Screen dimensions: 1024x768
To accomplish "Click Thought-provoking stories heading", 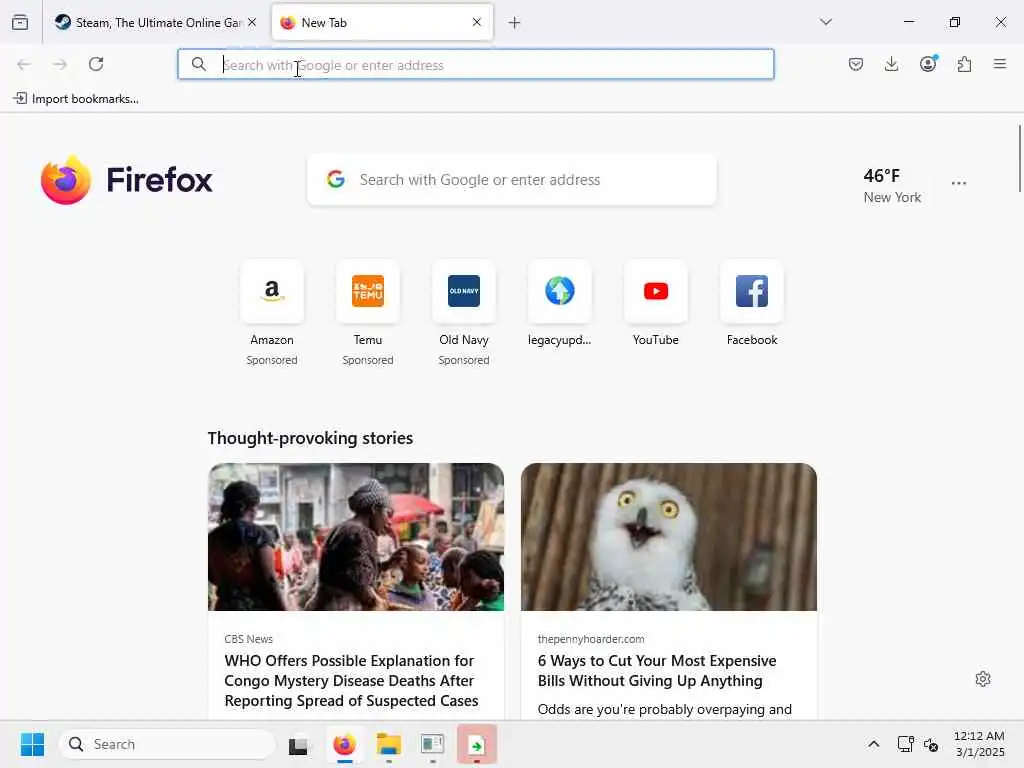I will (310, 438).
